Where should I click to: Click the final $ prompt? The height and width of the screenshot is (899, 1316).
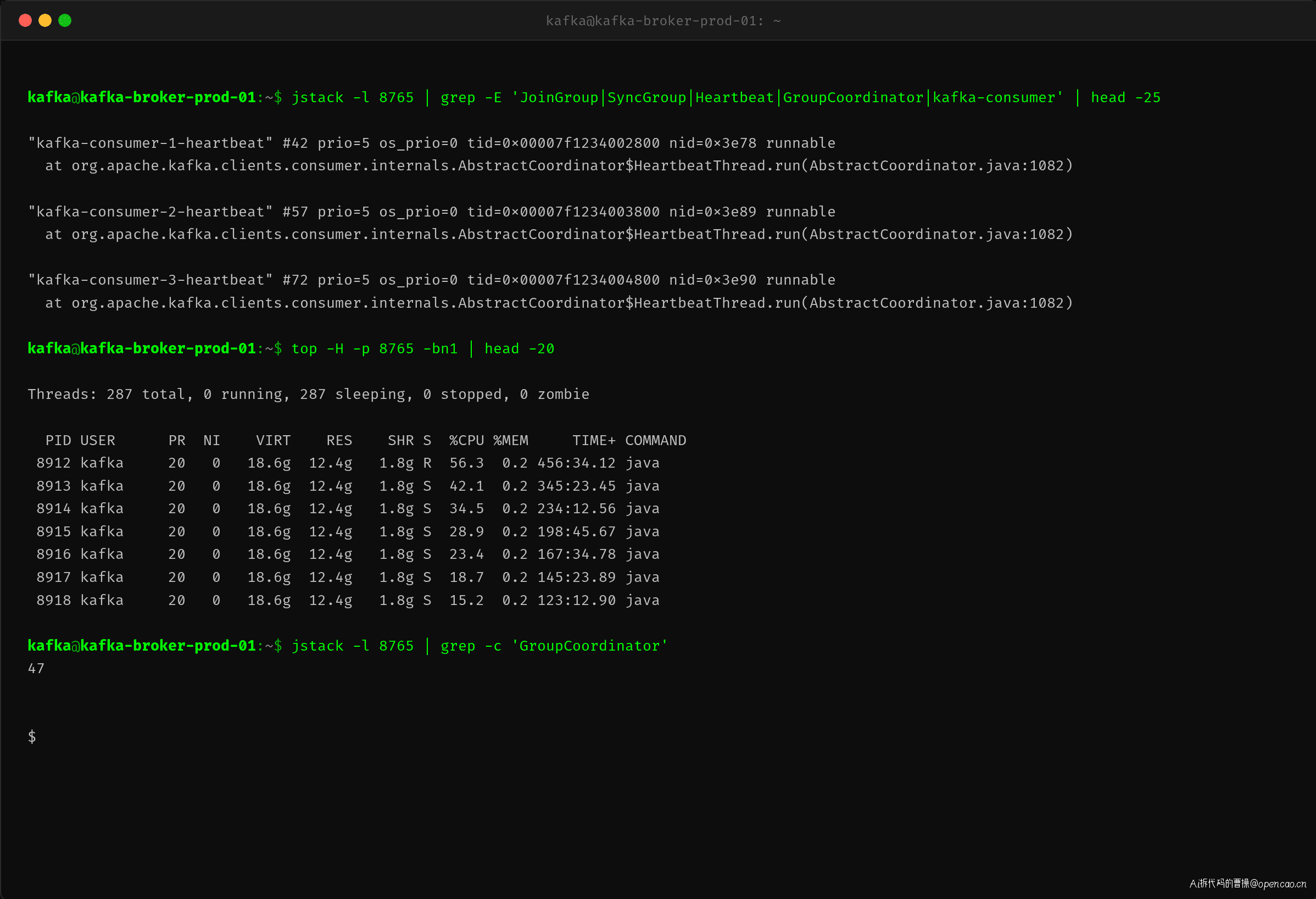[32, 736]
